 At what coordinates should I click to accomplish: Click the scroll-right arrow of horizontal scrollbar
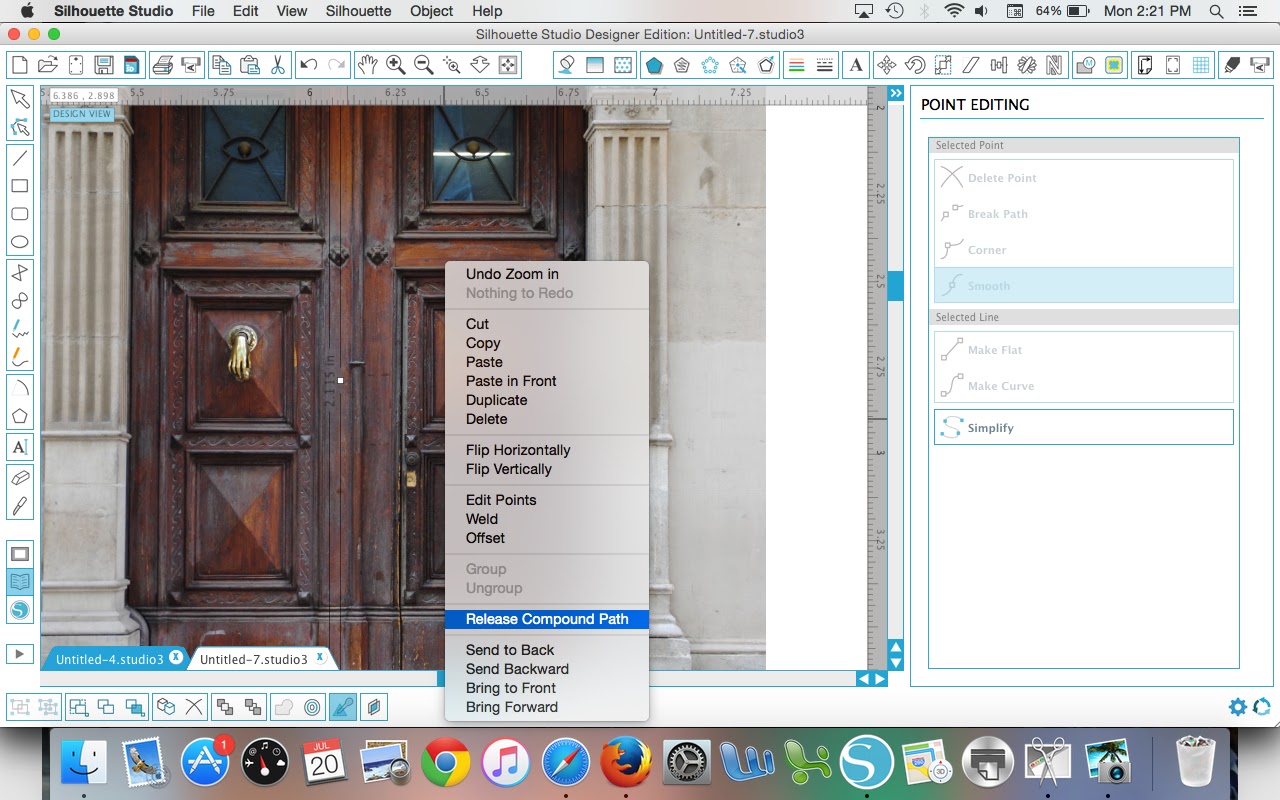(880, 678)
